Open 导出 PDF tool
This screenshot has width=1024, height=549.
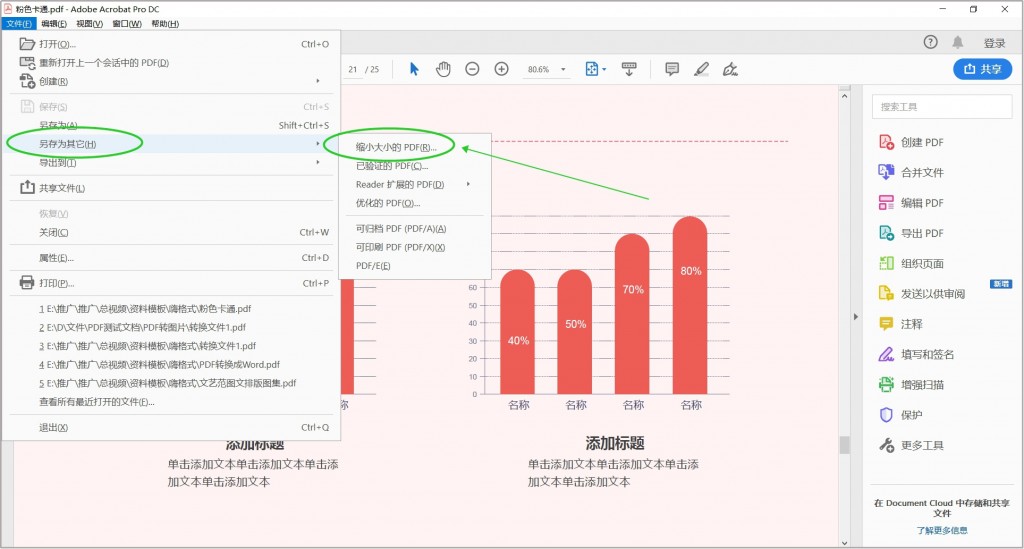point(911,233)
